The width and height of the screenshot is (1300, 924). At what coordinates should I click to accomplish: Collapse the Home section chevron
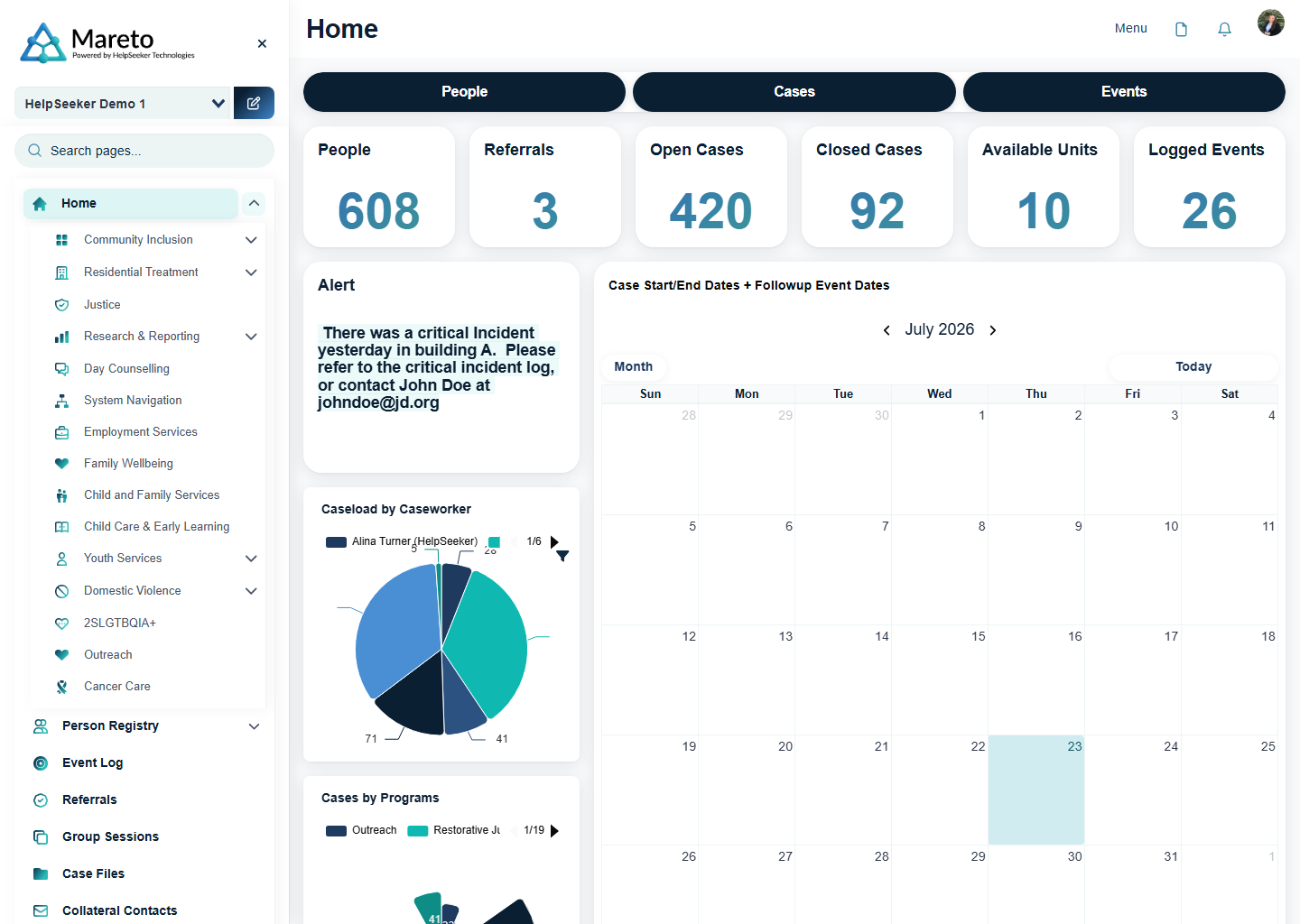(254, 203)
